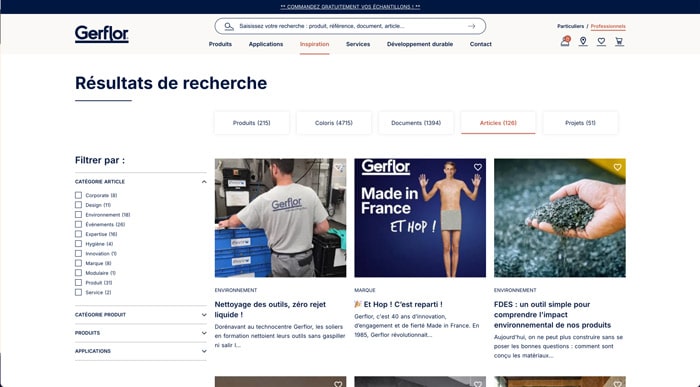
Task: Click the magnifier icon in search bar
Action: pyautogui.click(x=229, y=26)
